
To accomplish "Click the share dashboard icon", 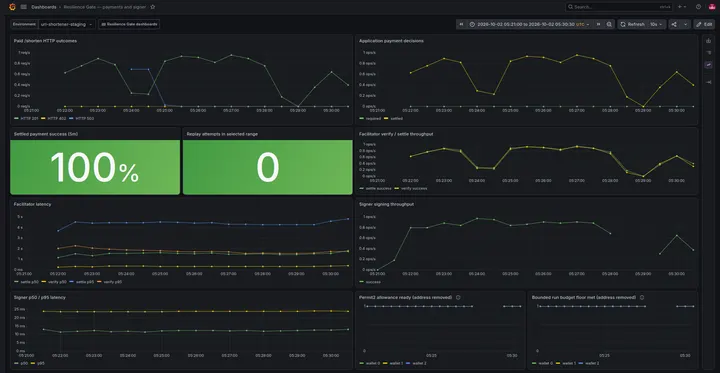I will [x=674, y=24].
